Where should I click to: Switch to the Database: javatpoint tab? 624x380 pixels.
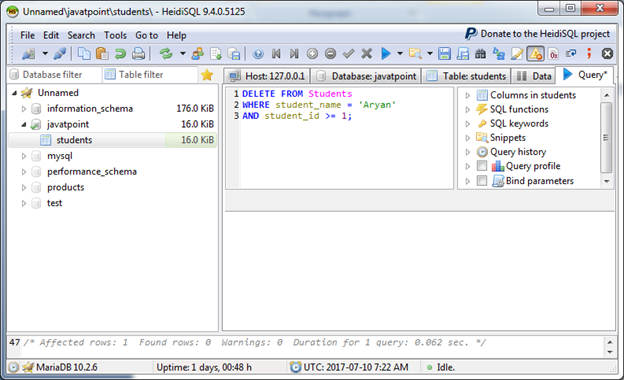click(366, 76)
